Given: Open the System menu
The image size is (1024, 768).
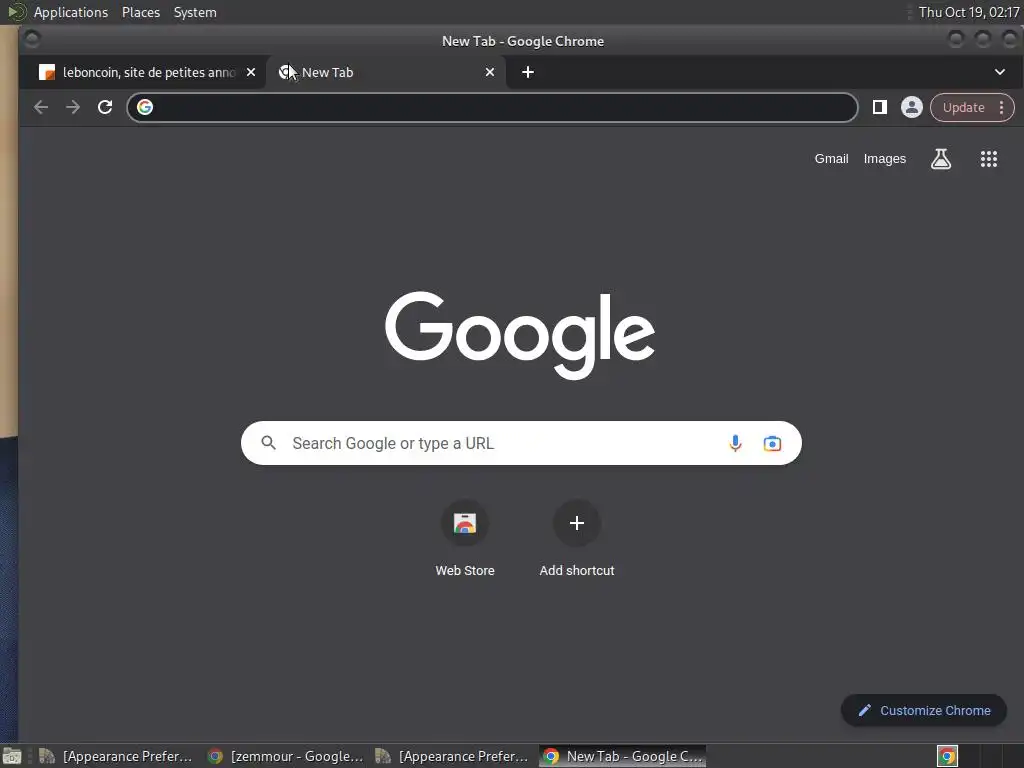Looking at the screenshot, I should (195, 12).
